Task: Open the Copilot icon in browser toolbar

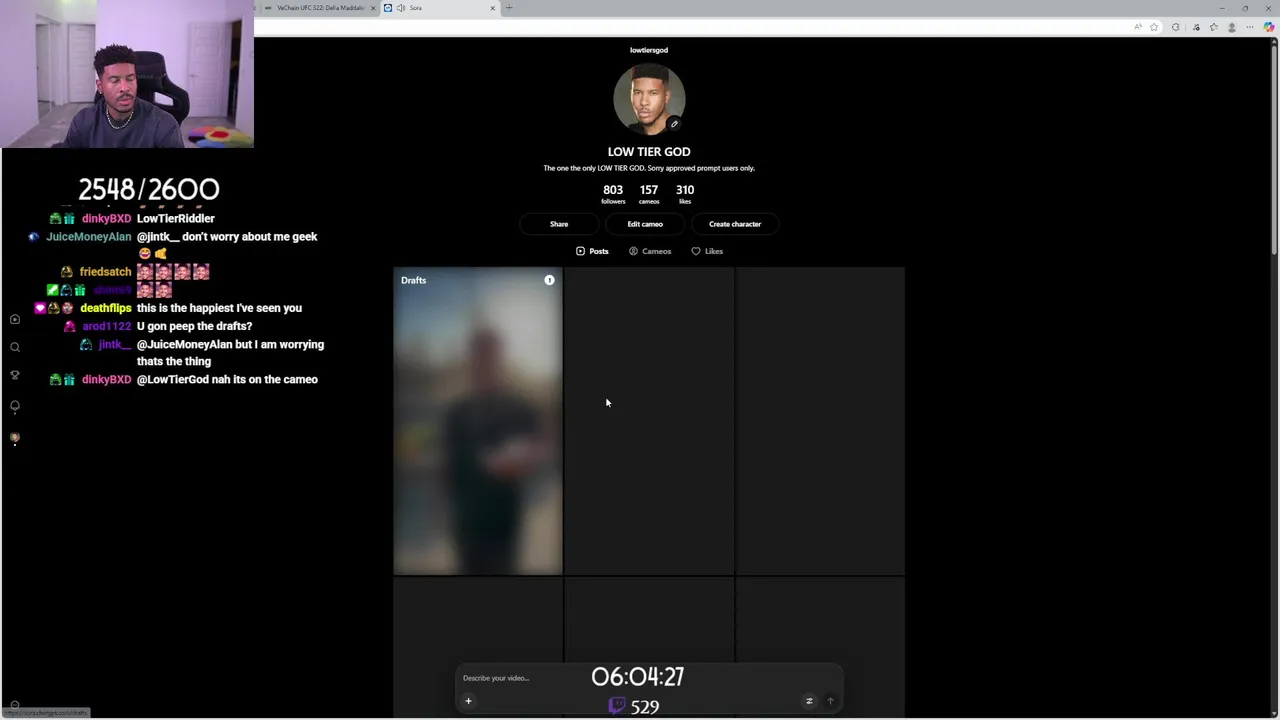Action: point(1269,27)
